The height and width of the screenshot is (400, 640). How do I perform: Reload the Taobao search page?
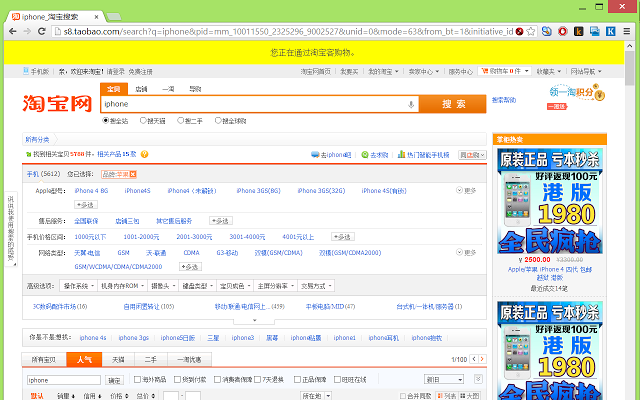[42, 31]
